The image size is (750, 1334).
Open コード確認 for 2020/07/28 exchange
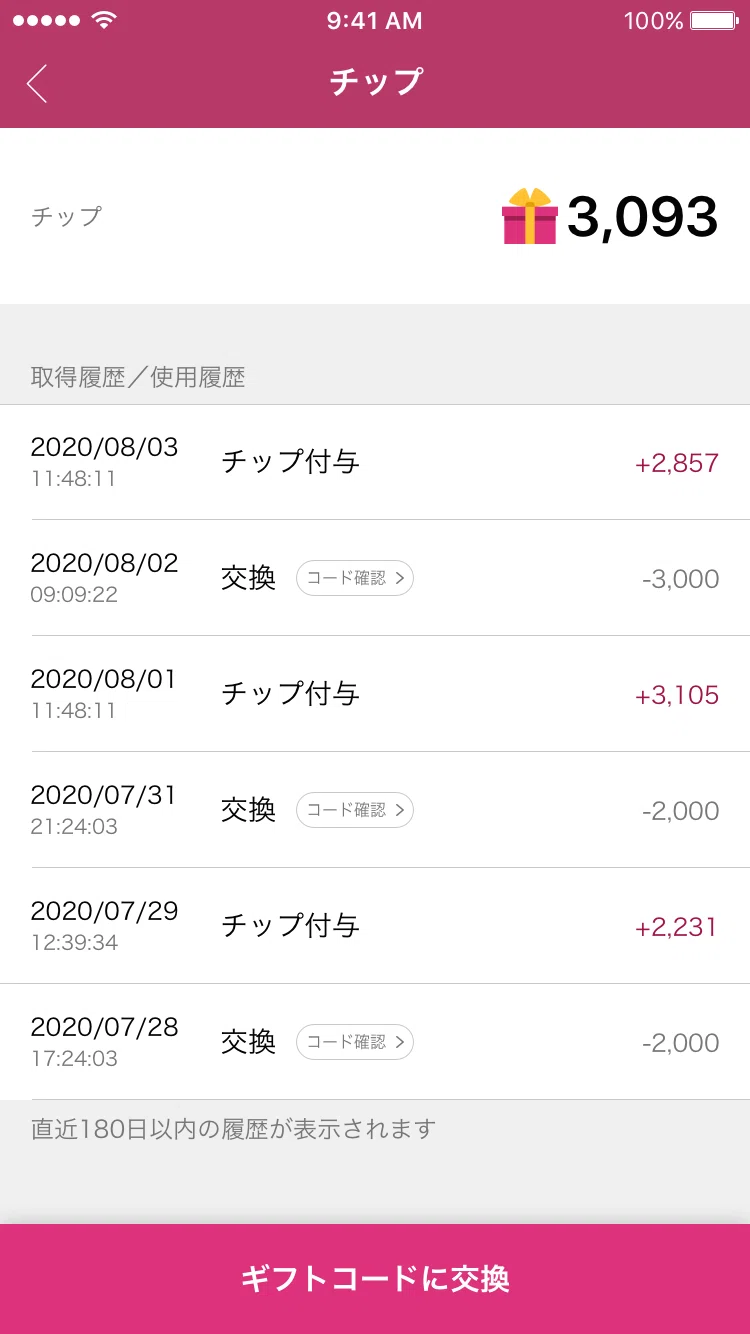355,1042
